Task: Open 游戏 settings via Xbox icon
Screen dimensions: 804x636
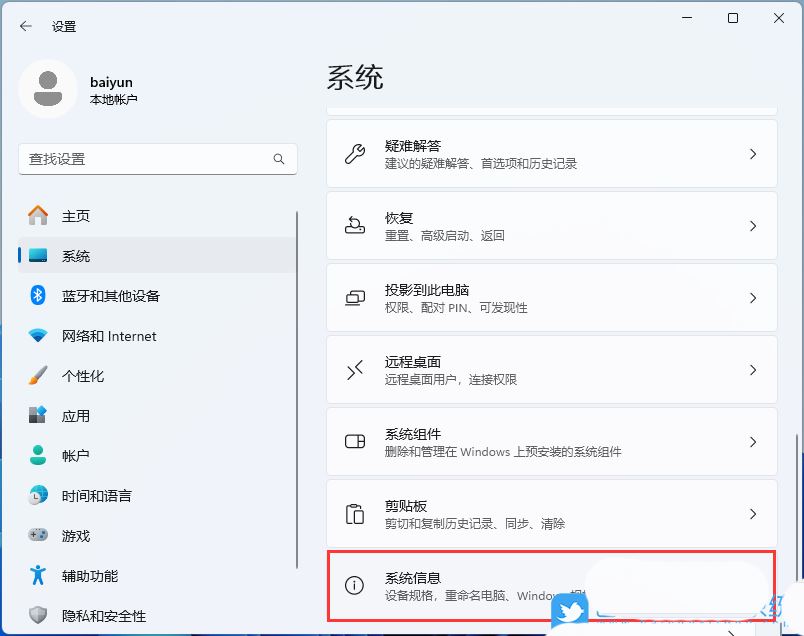Action: 37,536
